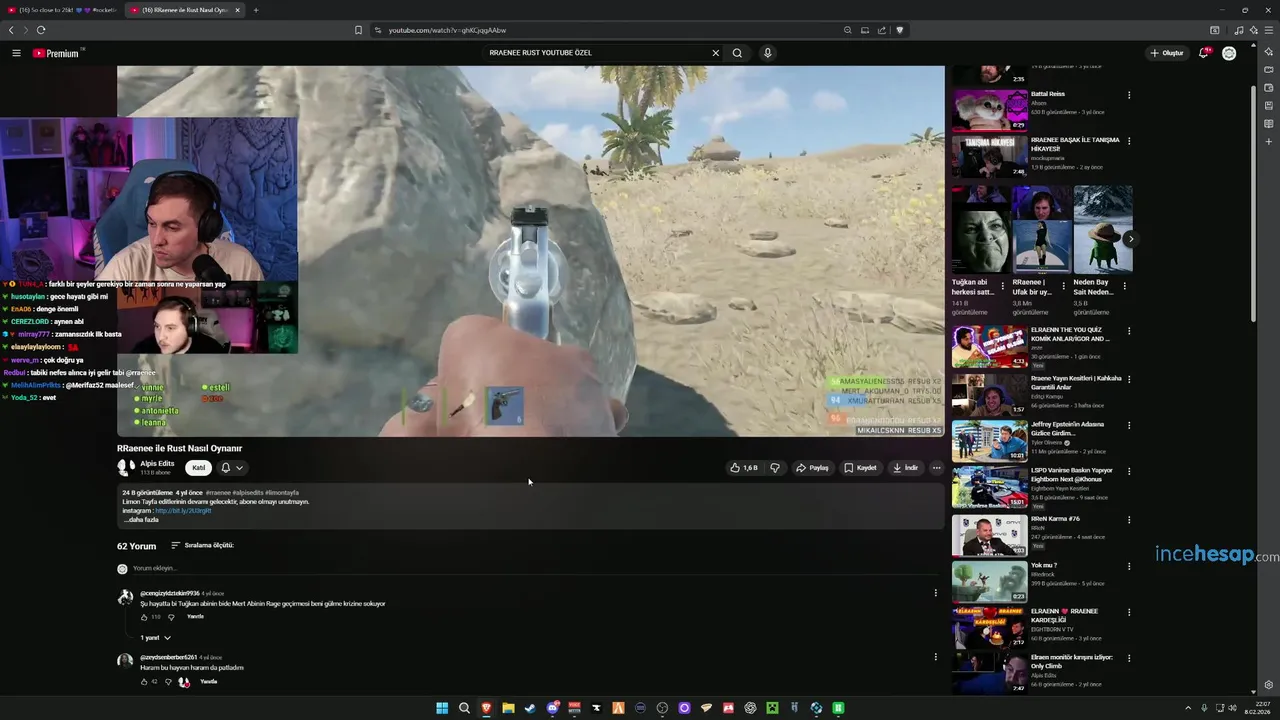Open the Brave sidebar settings gear
This screenshot has width=1280, height=720.
(1269, 685)
